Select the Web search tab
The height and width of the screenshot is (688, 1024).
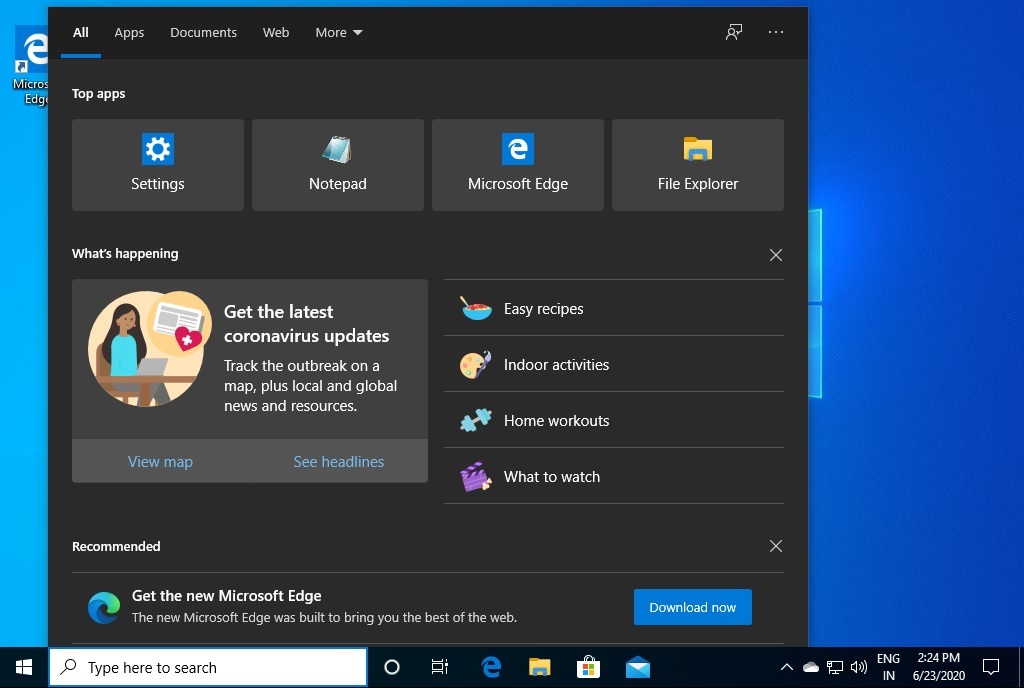(276, 32)
